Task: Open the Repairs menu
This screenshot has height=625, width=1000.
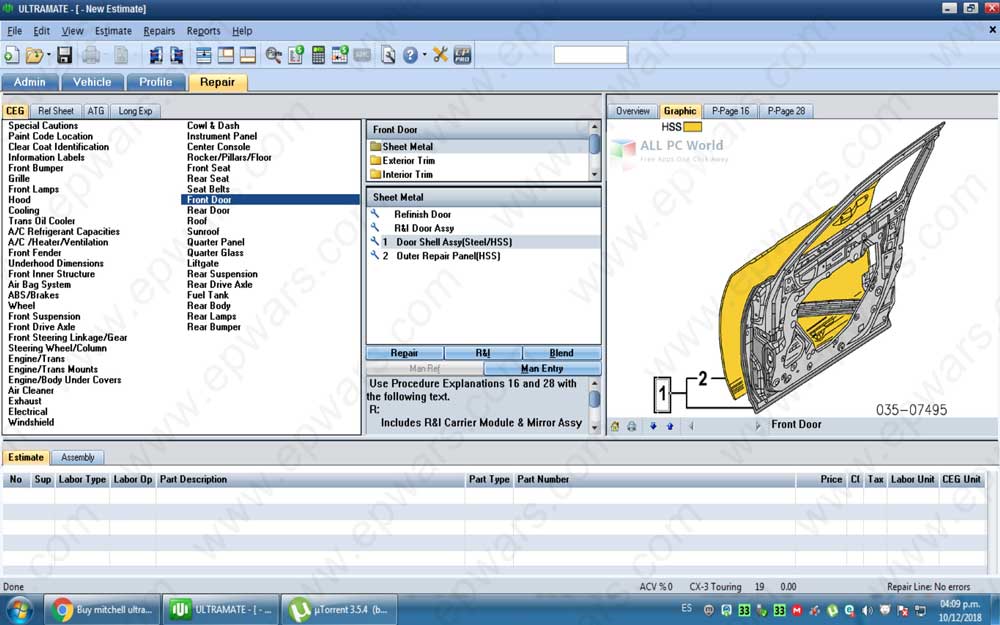Action: click(159, 31)
